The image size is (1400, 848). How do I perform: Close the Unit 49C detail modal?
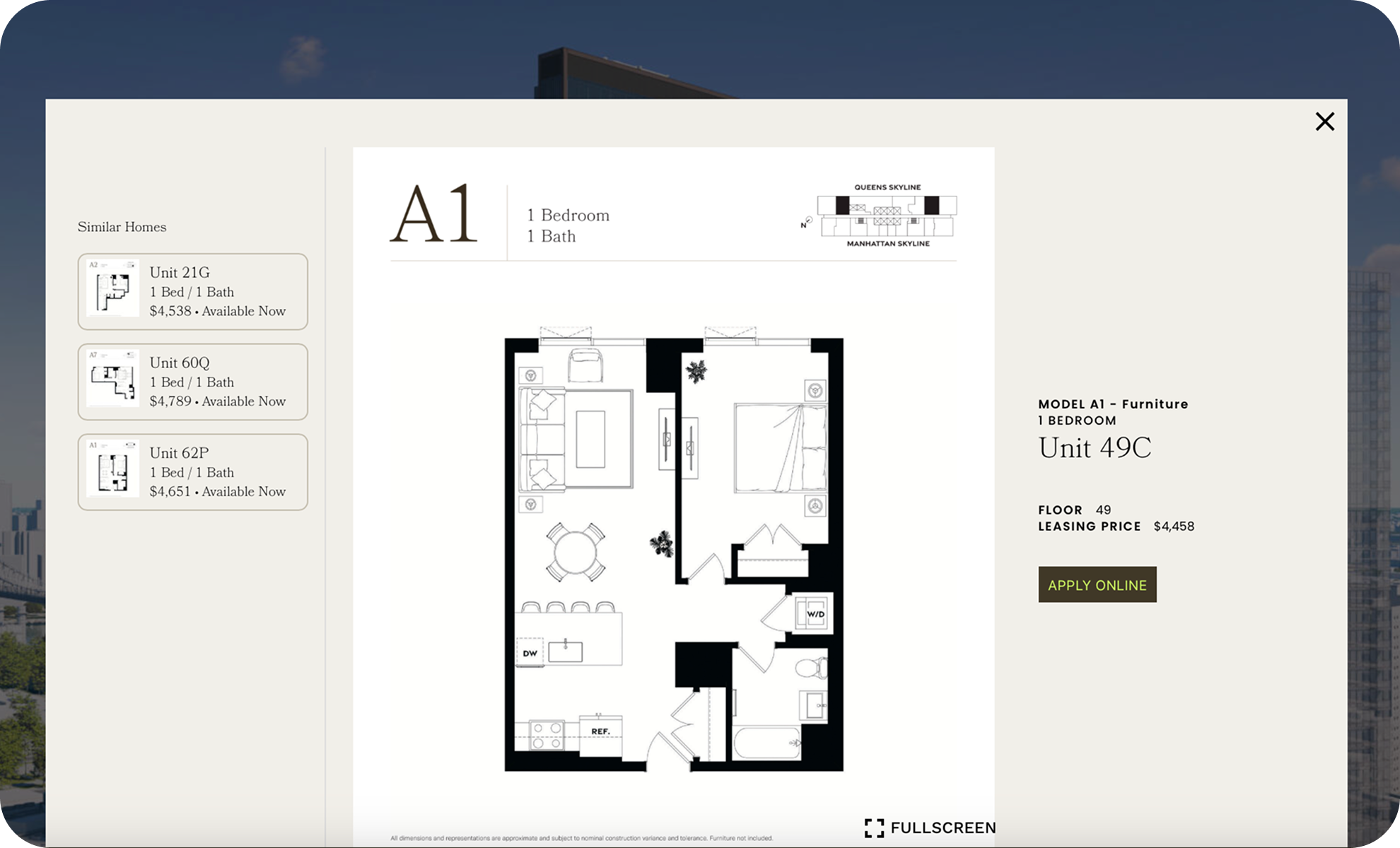(1325, 122)
